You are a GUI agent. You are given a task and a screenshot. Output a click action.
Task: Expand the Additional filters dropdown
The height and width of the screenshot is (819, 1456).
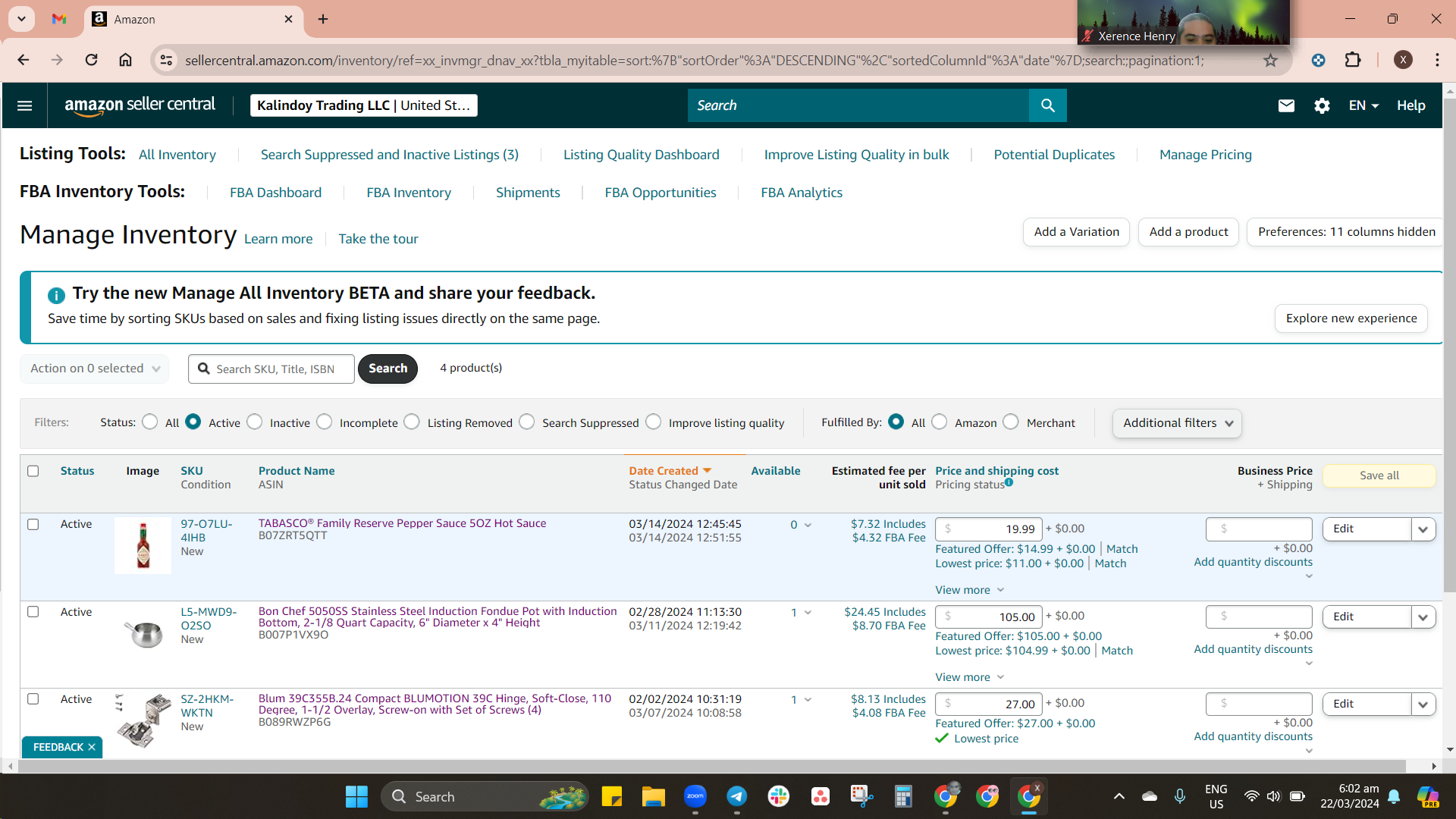pos(1177,423)
